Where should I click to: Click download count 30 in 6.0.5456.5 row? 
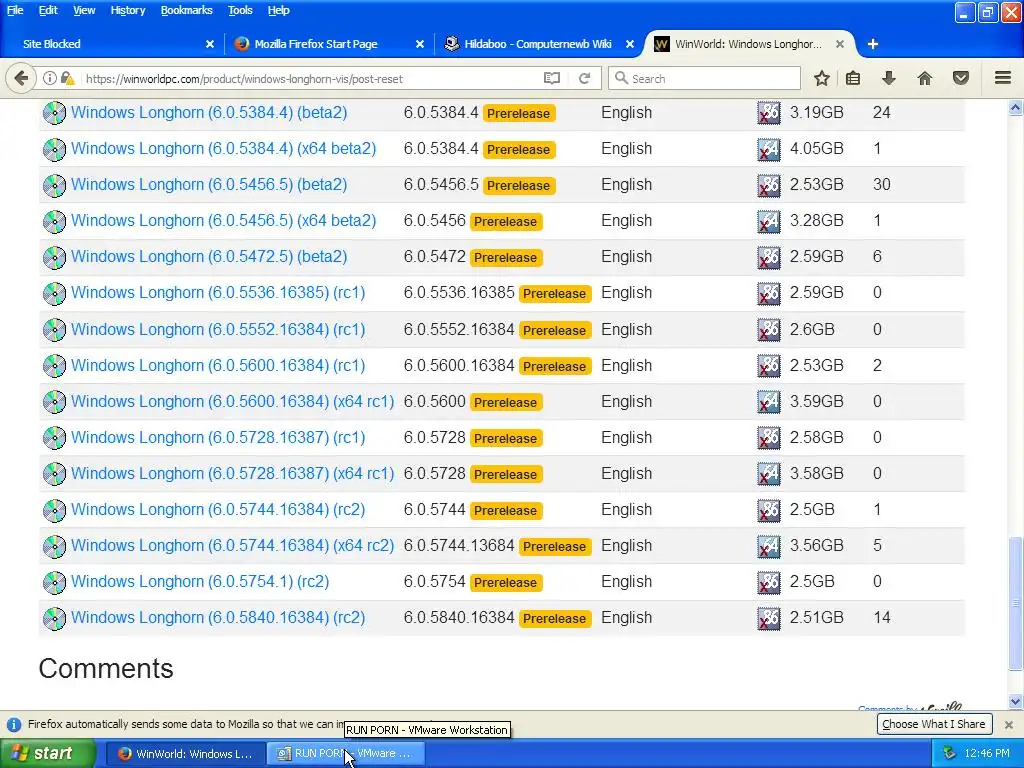pos(882,184)
